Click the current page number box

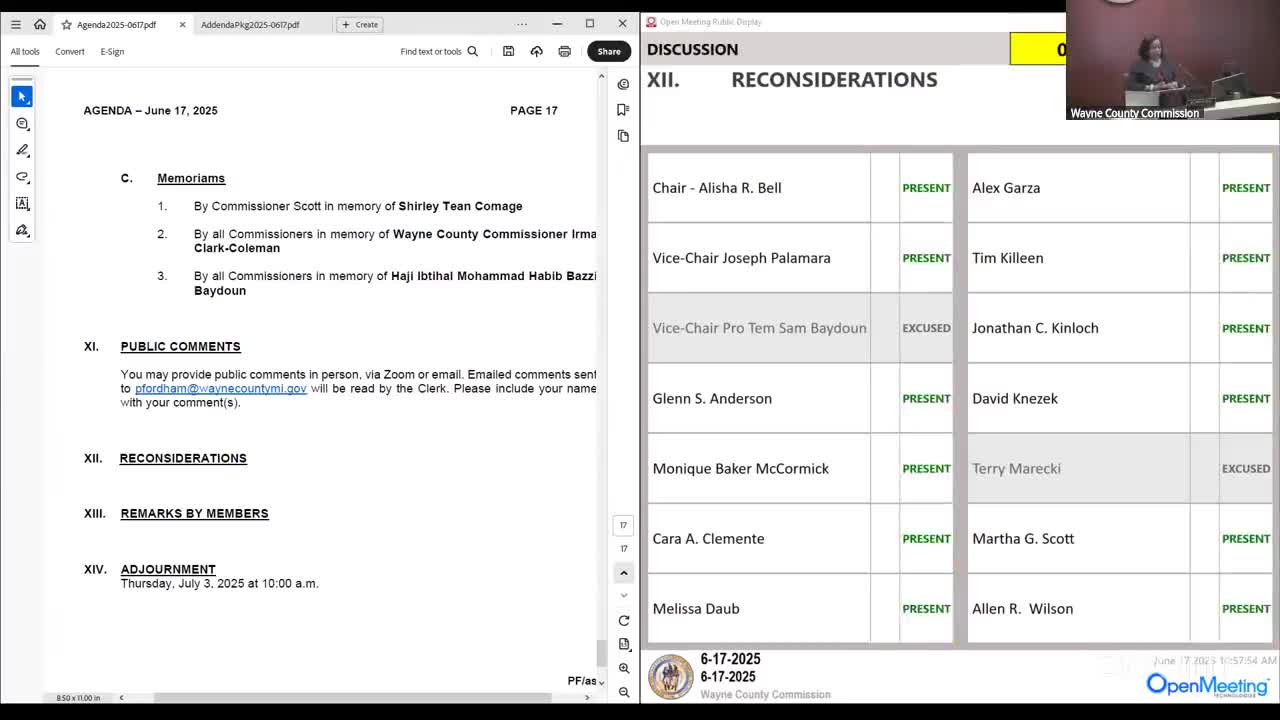click(x=623, y=525)
